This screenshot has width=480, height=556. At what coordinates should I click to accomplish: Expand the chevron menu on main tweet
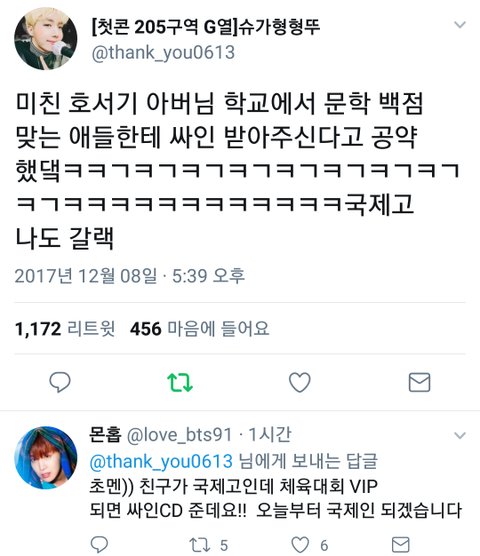pyautogui.click(x=460, y=25)
